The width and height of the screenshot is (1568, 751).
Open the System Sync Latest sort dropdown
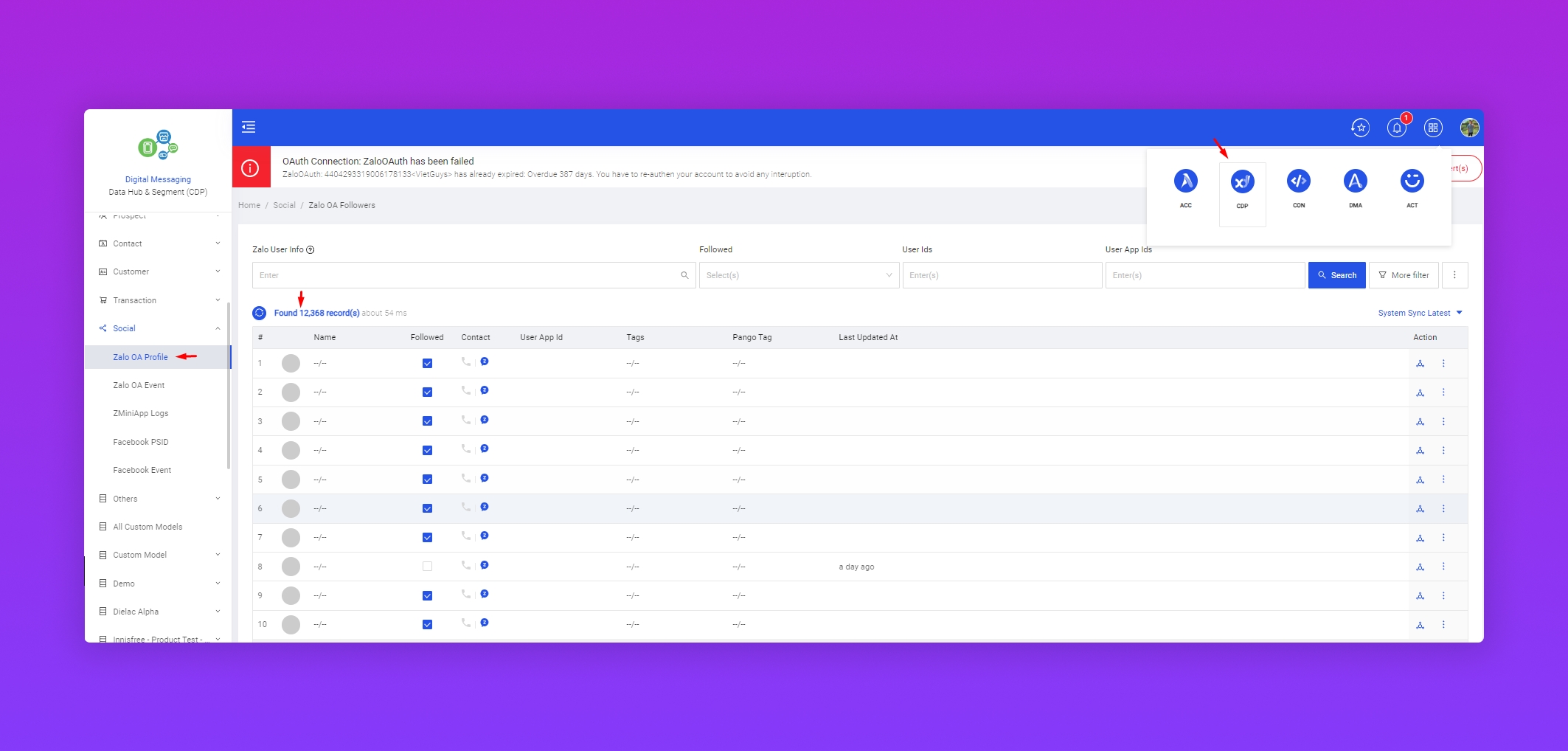click(1419, 313)
